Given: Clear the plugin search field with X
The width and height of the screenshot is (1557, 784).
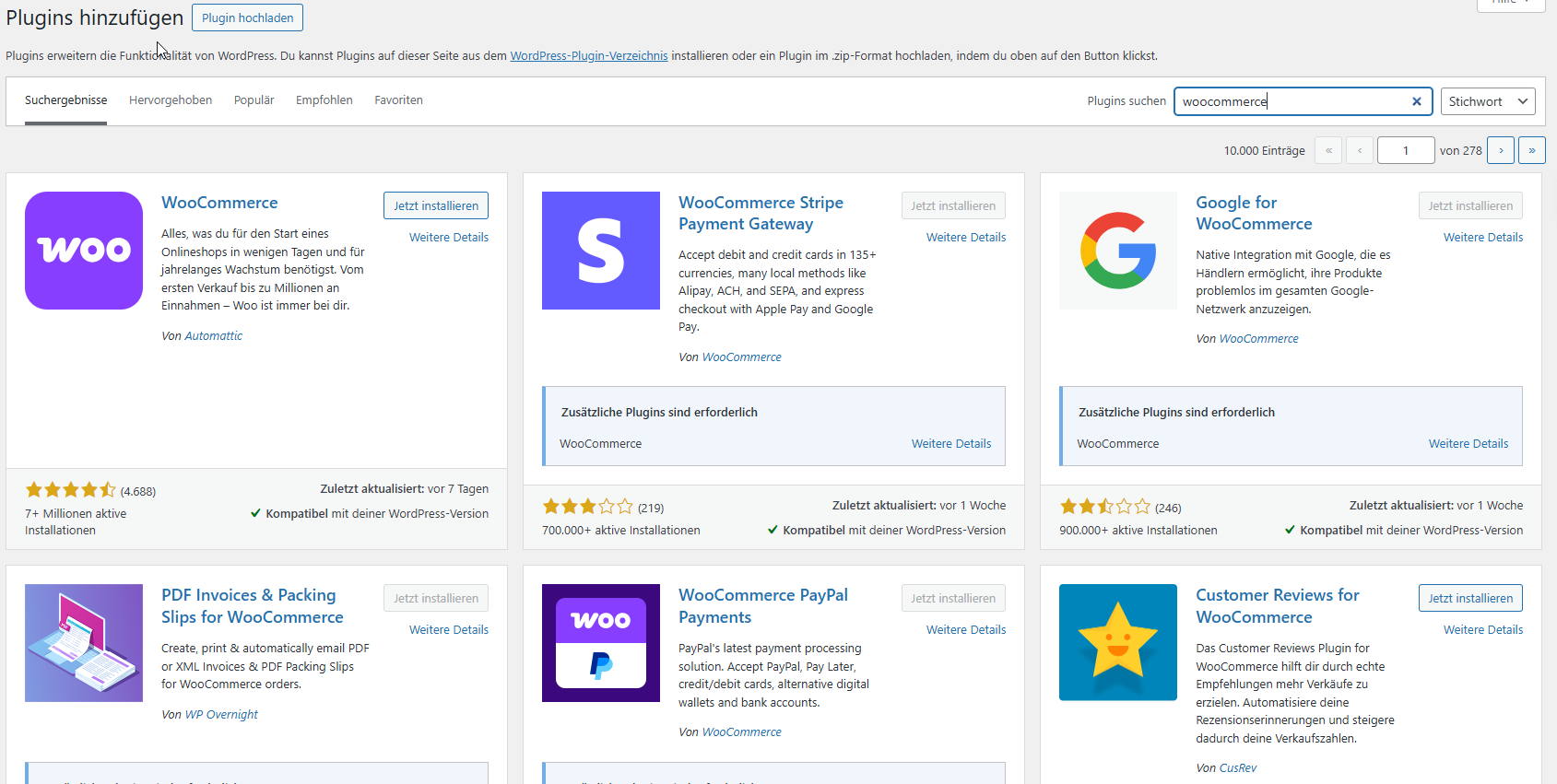Looking at the screenshot, I should click(x=1416, y=101).
